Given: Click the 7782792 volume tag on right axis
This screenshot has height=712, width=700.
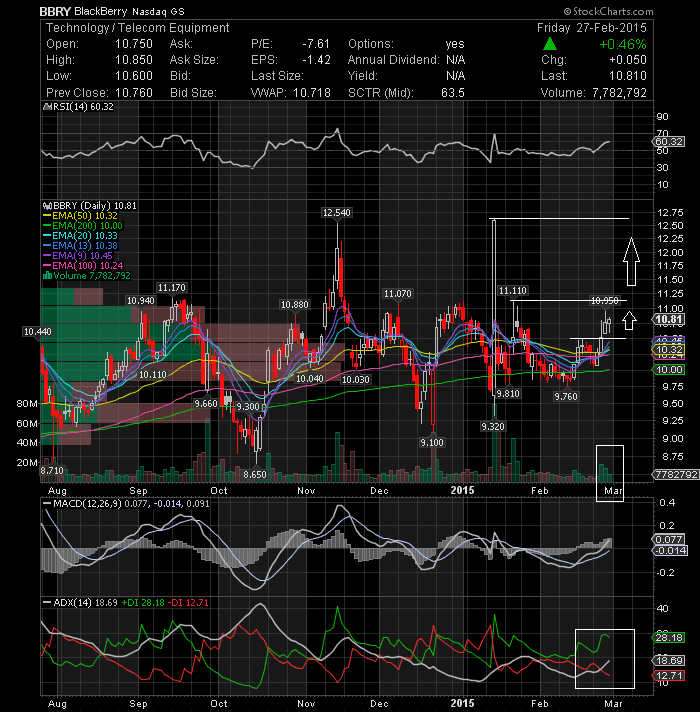Looking at the screenshot, I should click(676, 475).
